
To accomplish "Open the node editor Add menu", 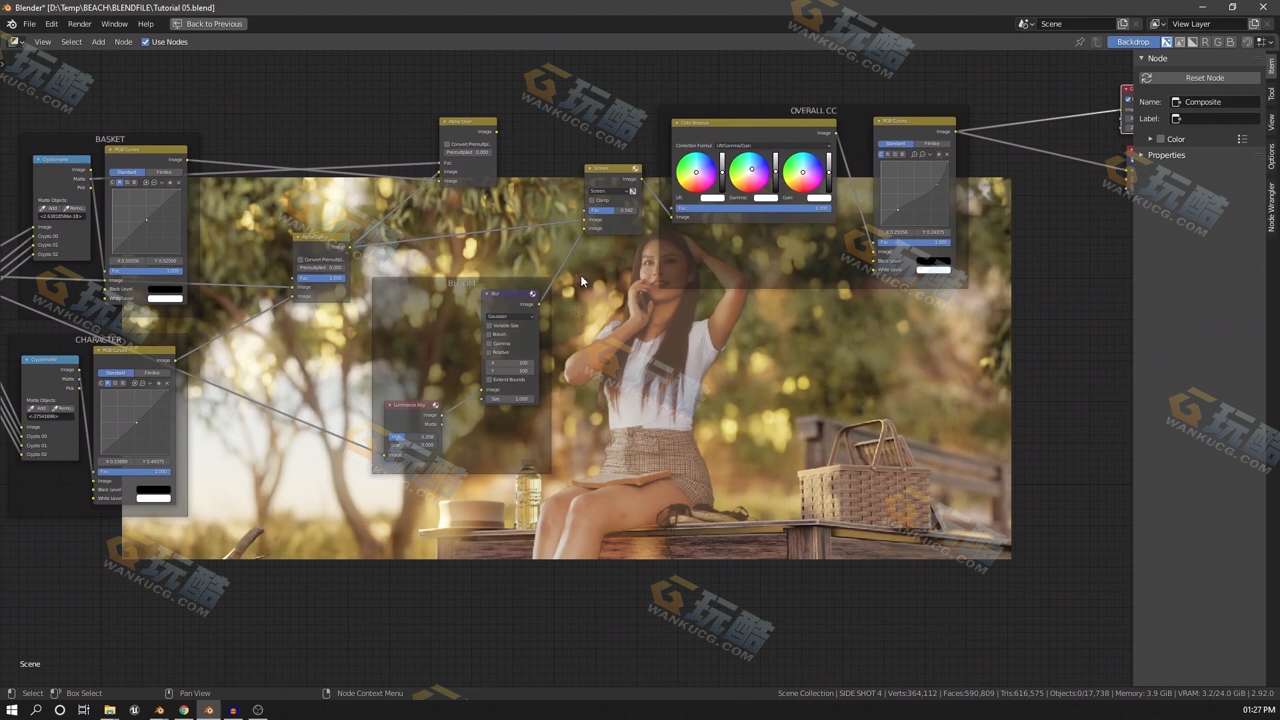I will (x=98, y=42).
